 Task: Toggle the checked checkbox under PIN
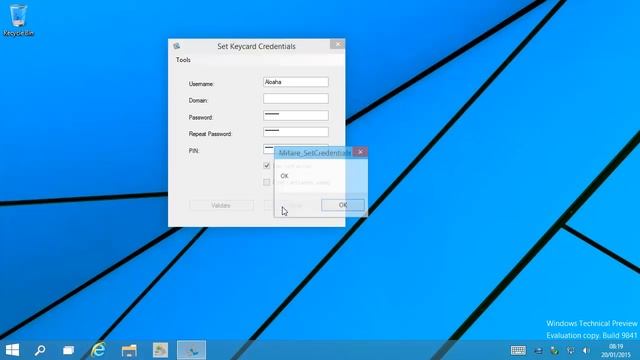pyautogui.click(x=267, y=165)
